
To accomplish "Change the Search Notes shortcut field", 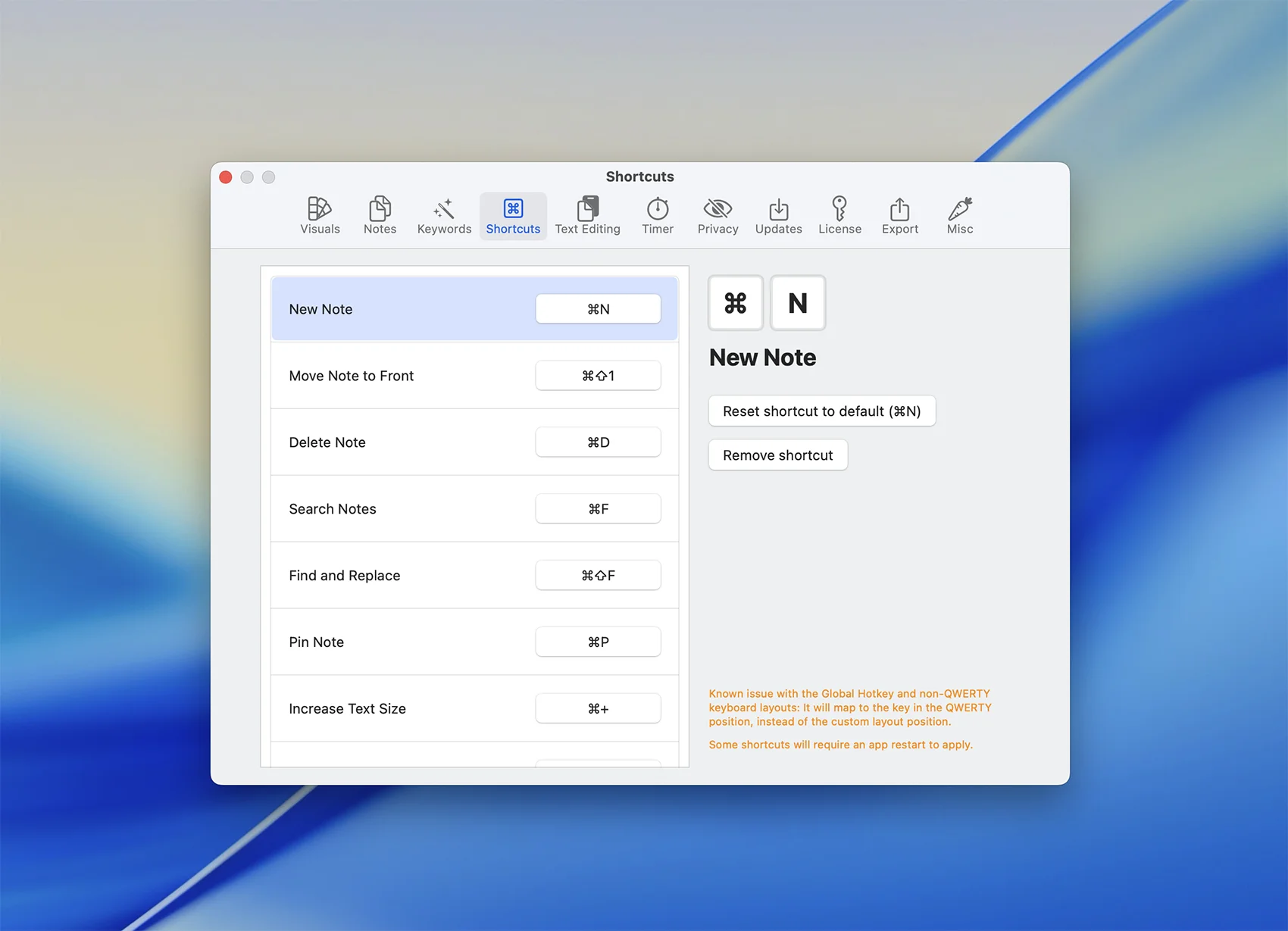I will click(x=598, y=509).
